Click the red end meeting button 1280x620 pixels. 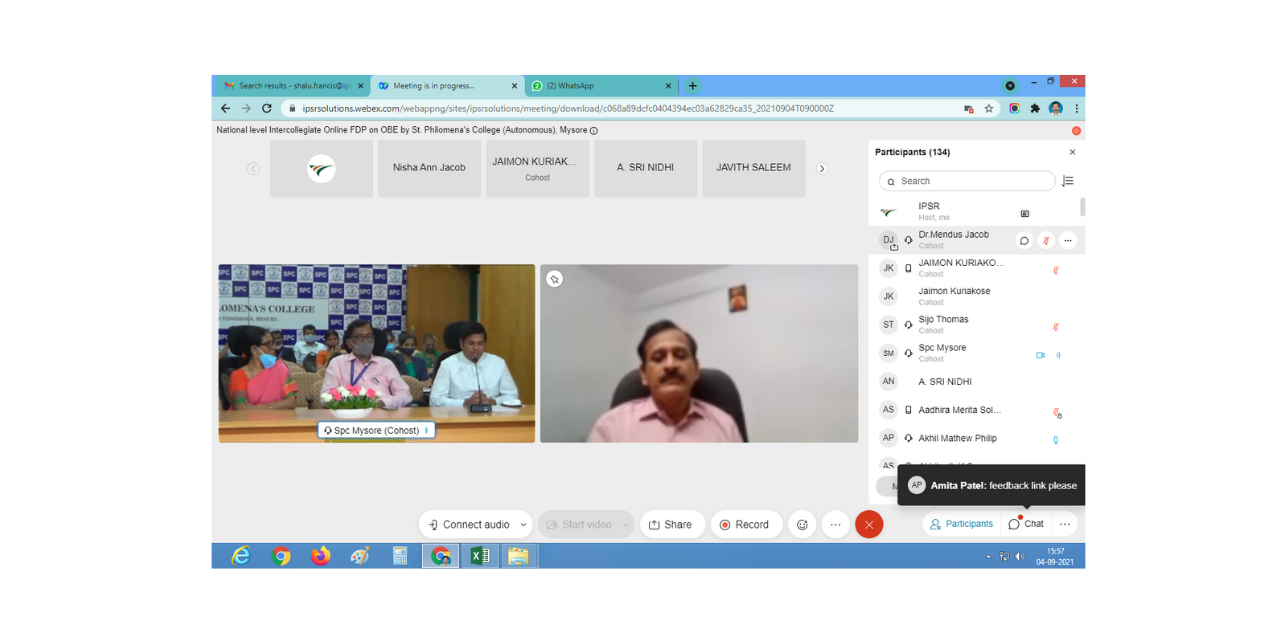pos(869,524)
